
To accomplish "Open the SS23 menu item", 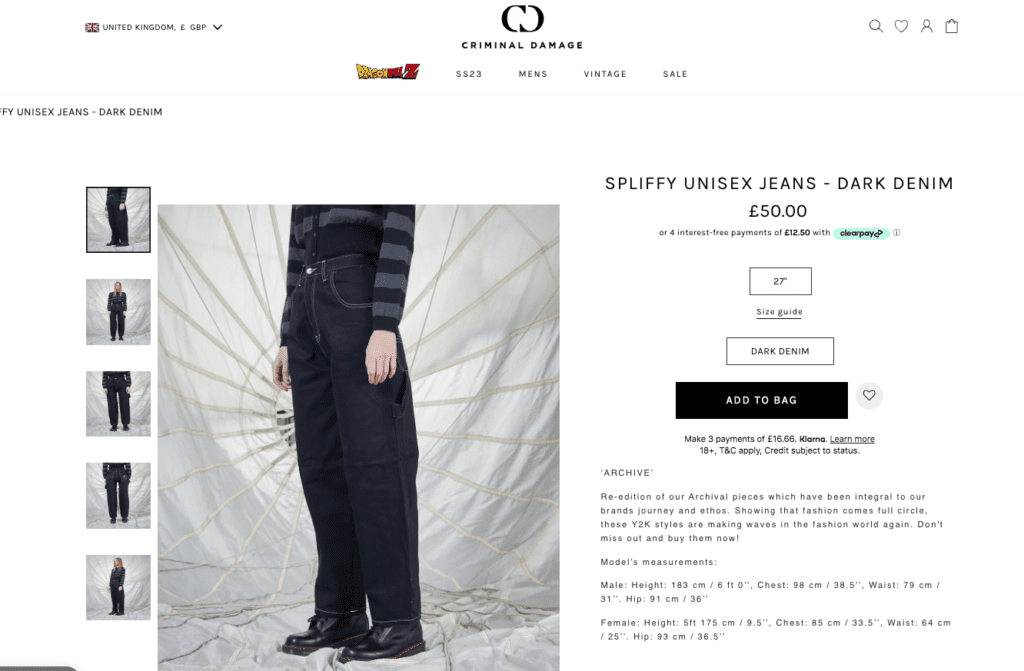I will pos(469,74).
